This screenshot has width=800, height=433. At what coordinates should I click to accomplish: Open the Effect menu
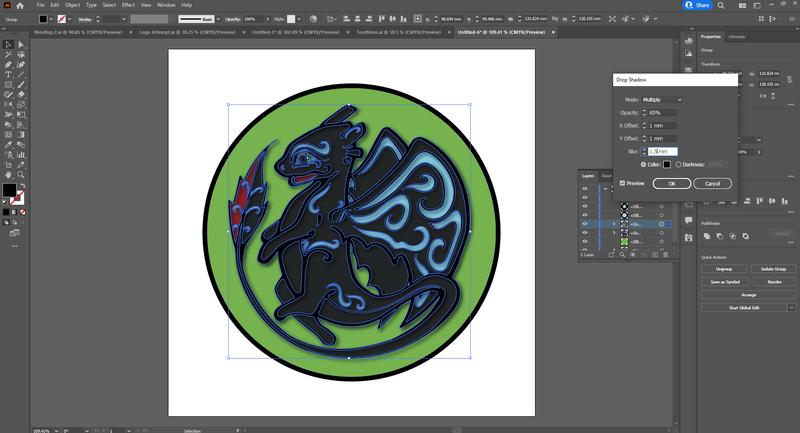click(x=128, y=5)
